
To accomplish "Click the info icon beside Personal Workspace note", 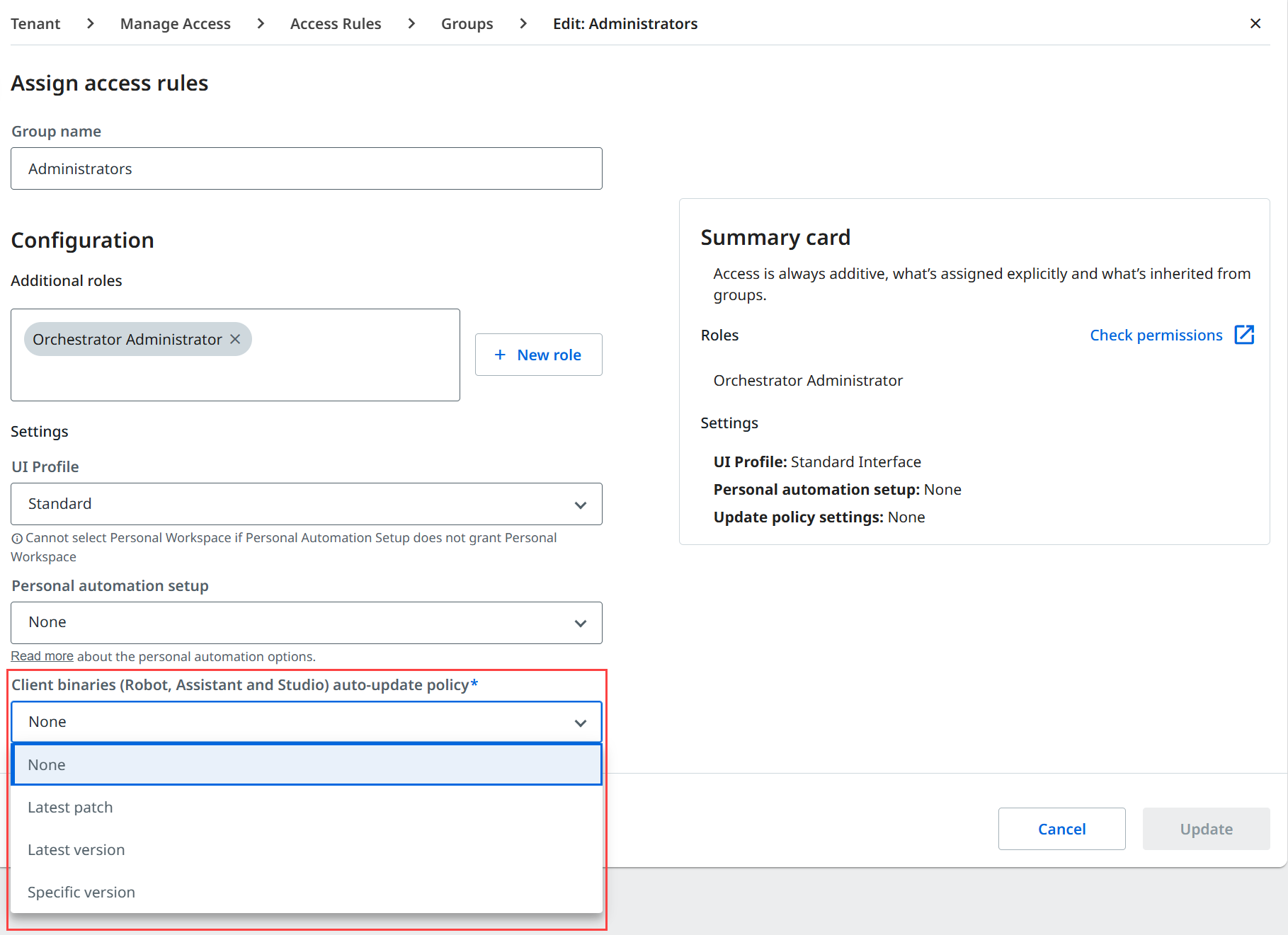I will click(17, 539).
